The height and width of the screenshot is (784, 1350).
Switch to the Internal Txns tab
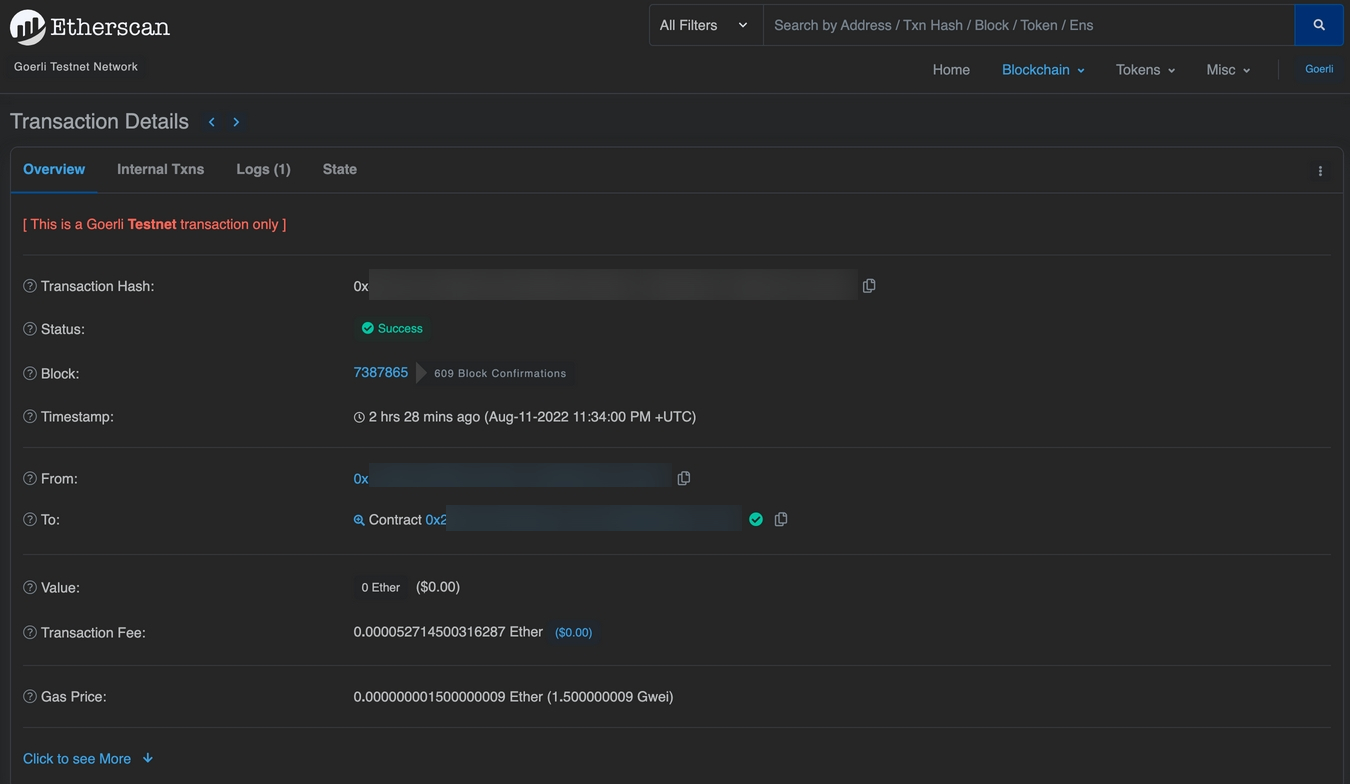point(161,169)
